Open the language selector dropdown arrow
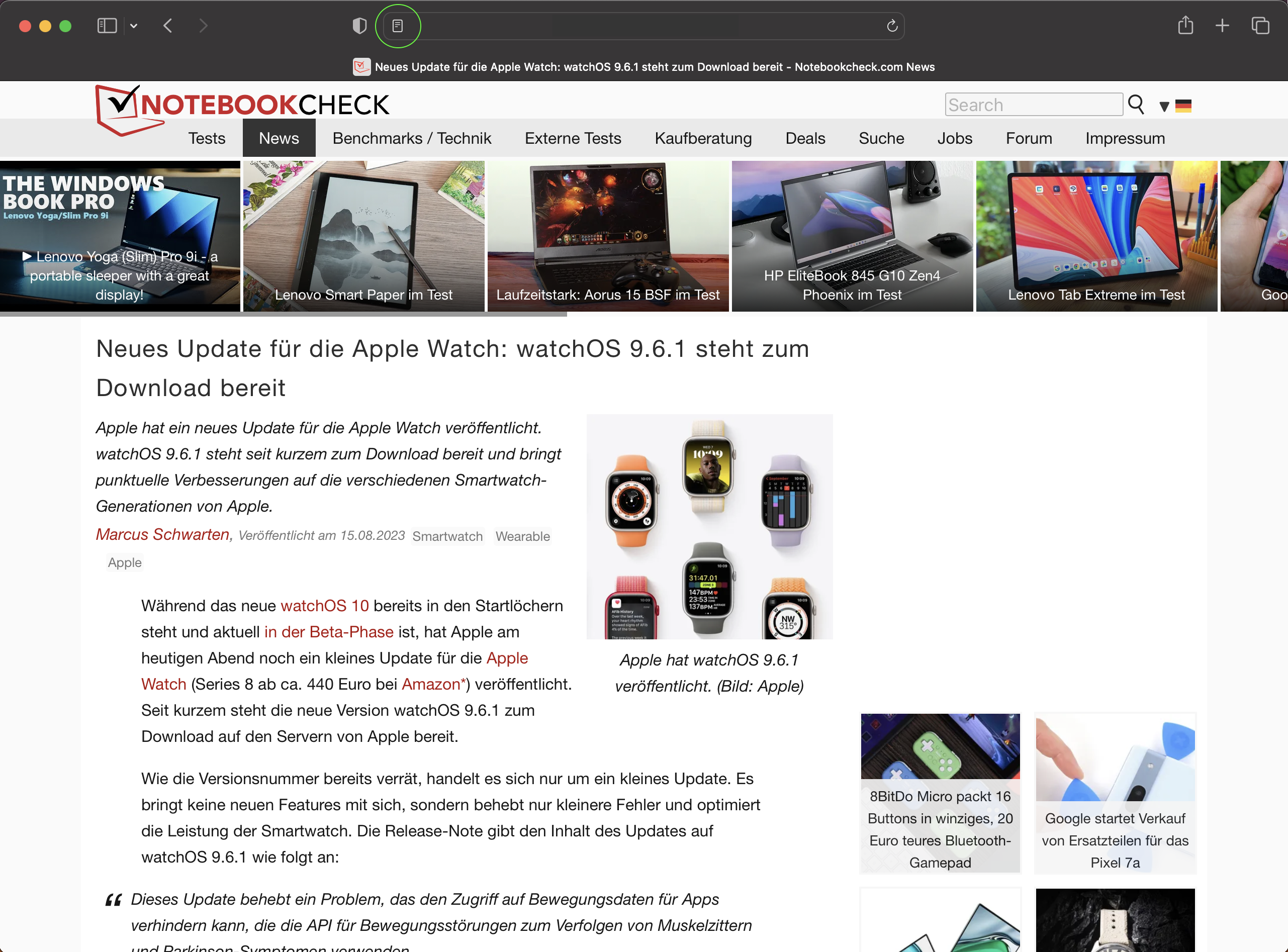1288x952 pixels. tap(1163, 107)
